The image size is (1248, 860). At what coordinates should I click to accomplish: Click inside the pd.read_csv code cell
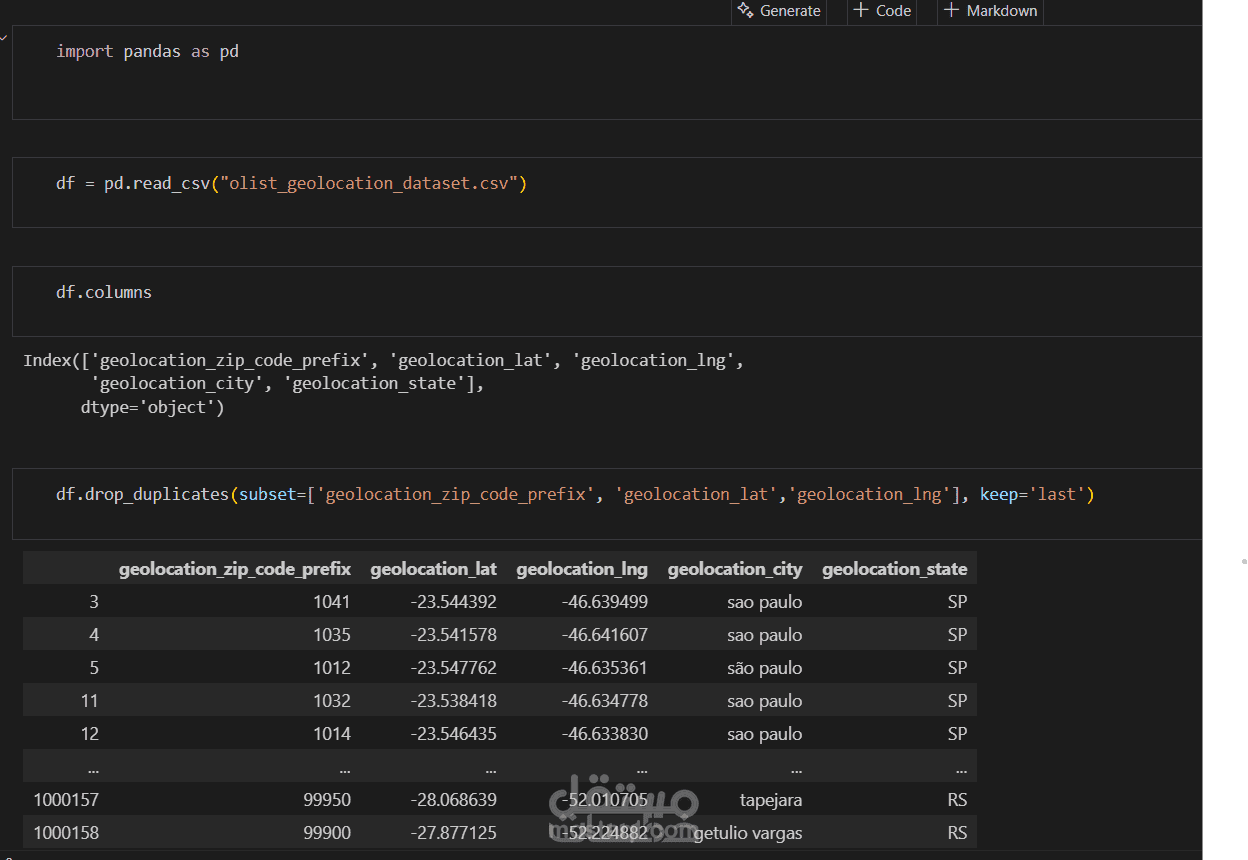(x=290, y=184)
